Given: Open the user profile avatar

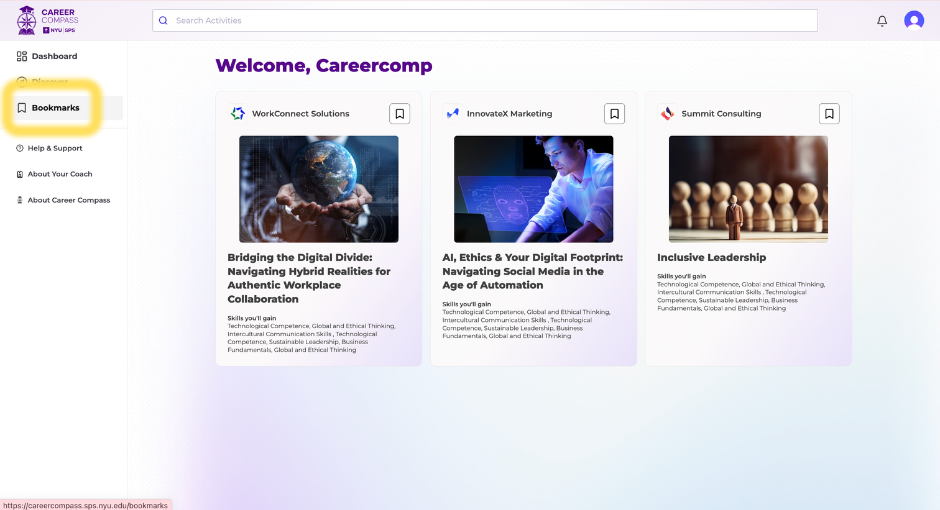Looking at the screenshot, I should (x=914, y=20).
